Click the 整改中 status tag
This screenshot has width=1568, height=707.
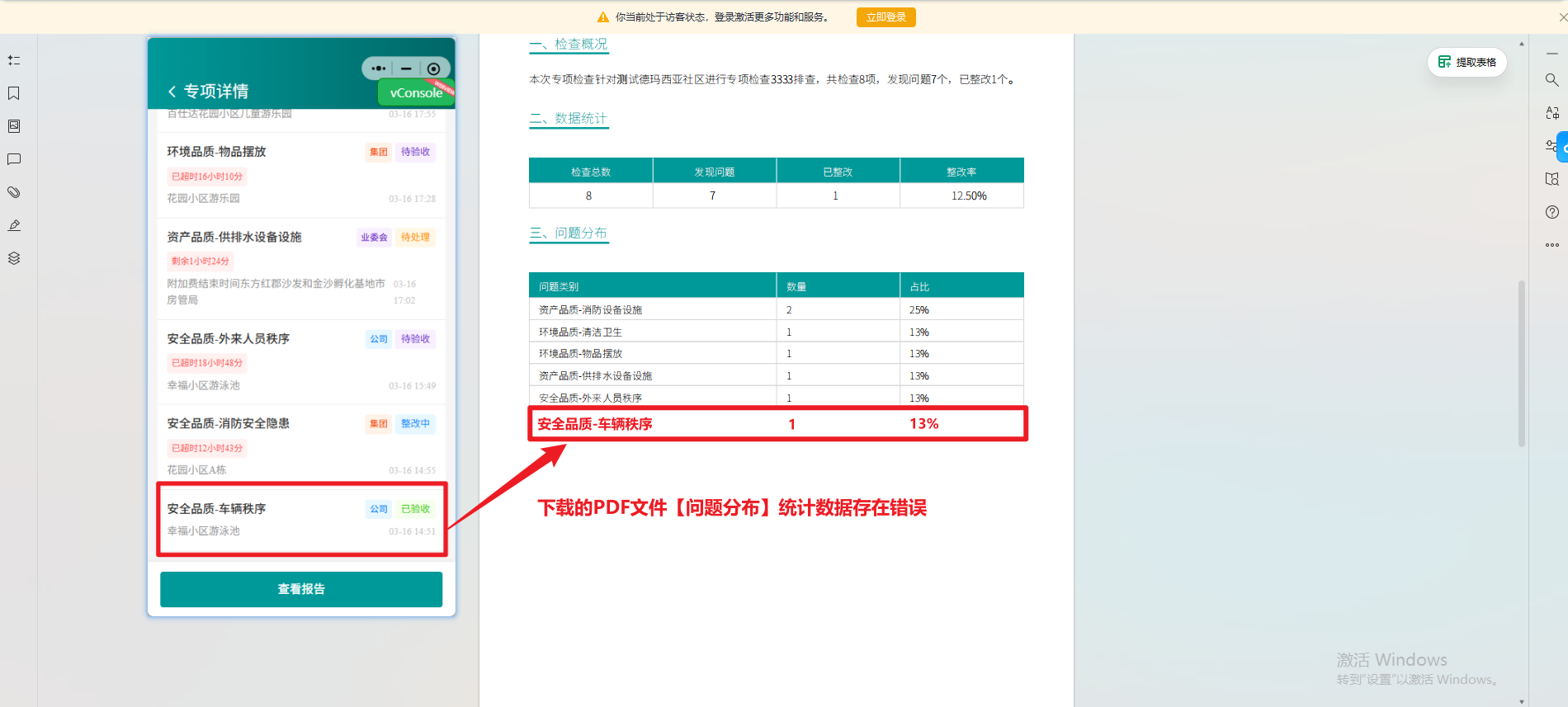415,423
